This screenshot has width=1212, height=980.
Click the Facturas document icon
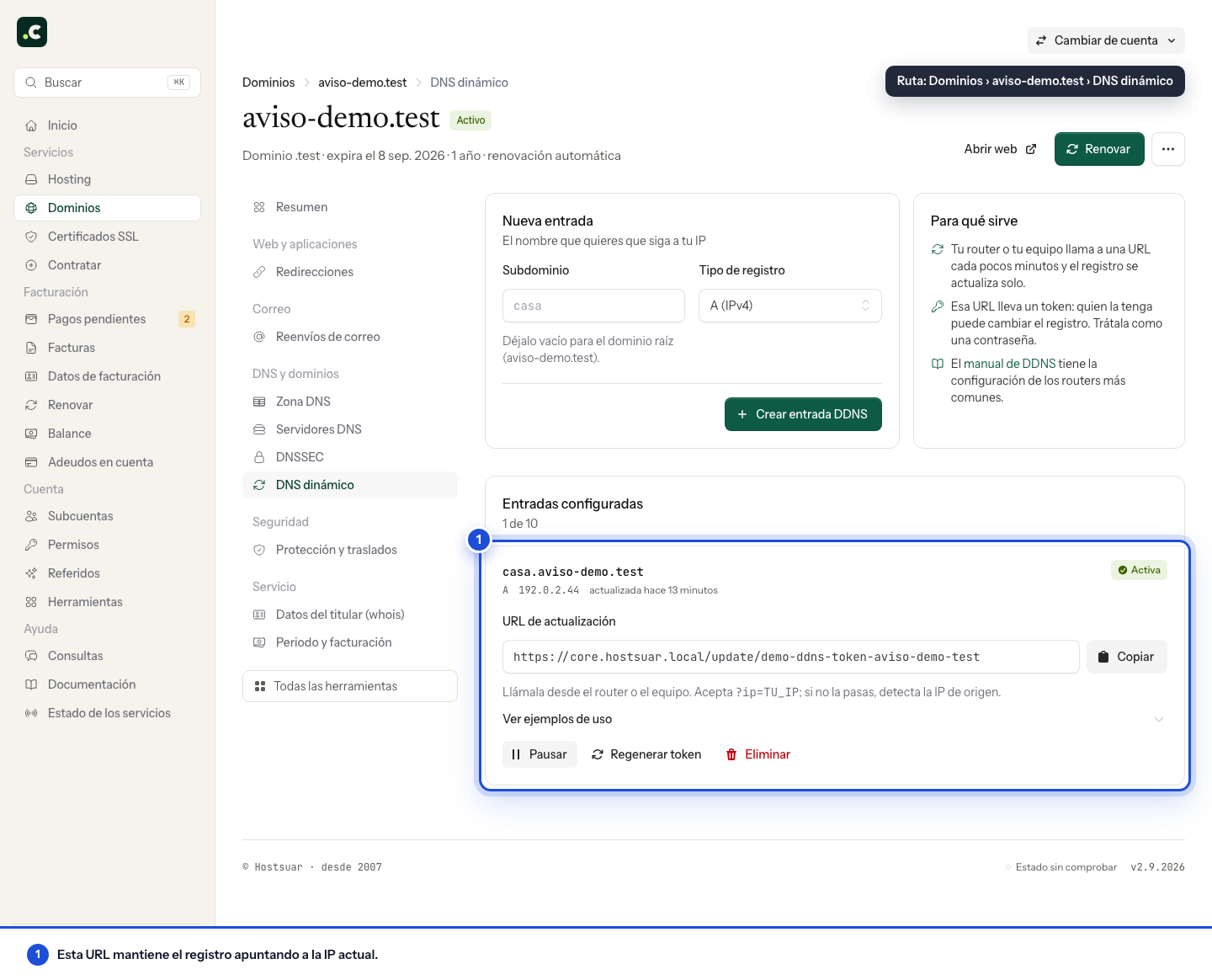(31, 348)
